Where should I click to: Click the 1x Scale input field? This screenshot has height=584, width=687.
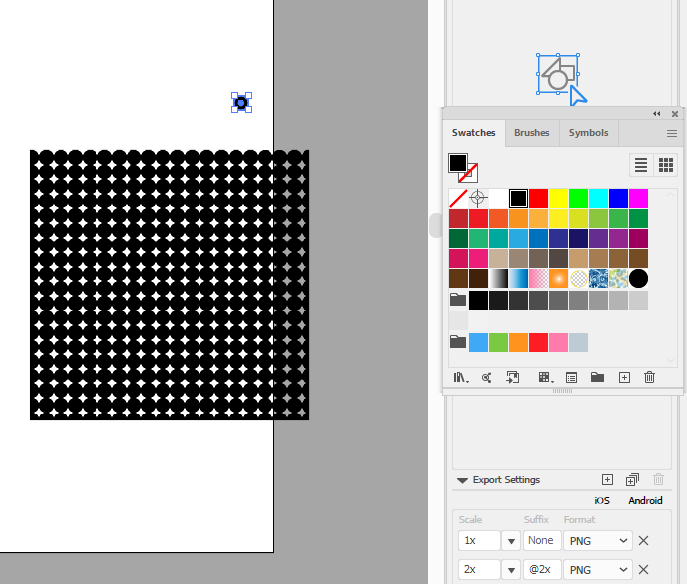click(479, 541)
